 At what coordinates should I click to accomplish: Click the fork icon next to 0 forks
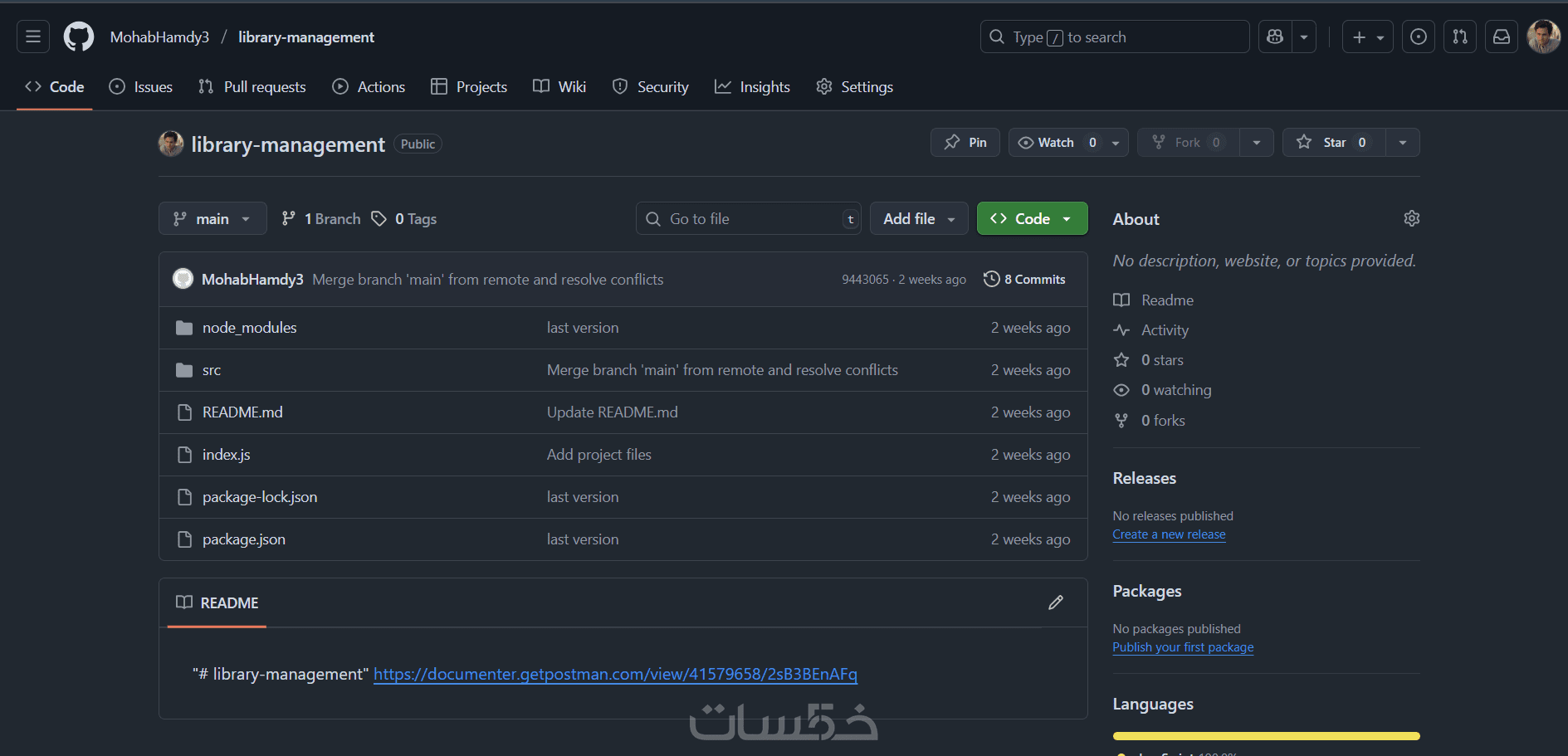(1121, 421)
